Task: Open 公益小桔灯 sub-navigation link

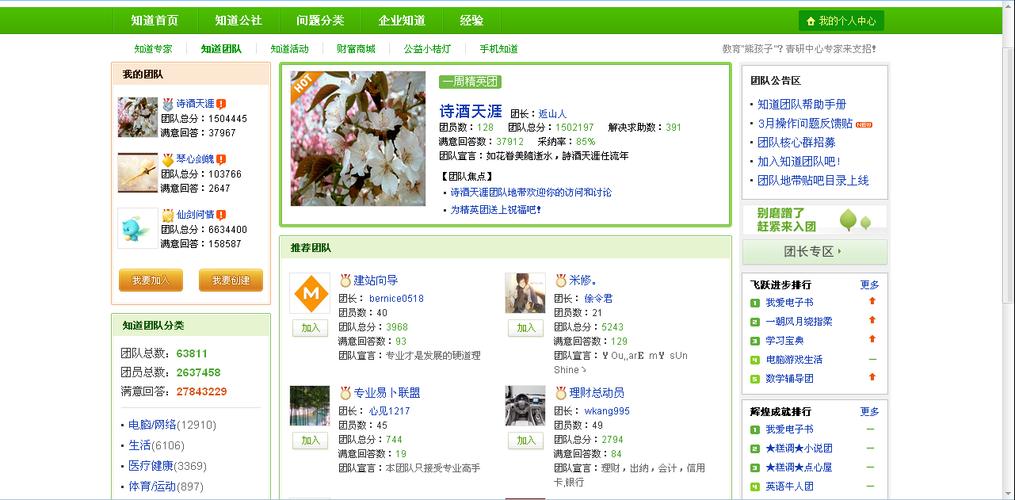Action: (x=427, y=49)
